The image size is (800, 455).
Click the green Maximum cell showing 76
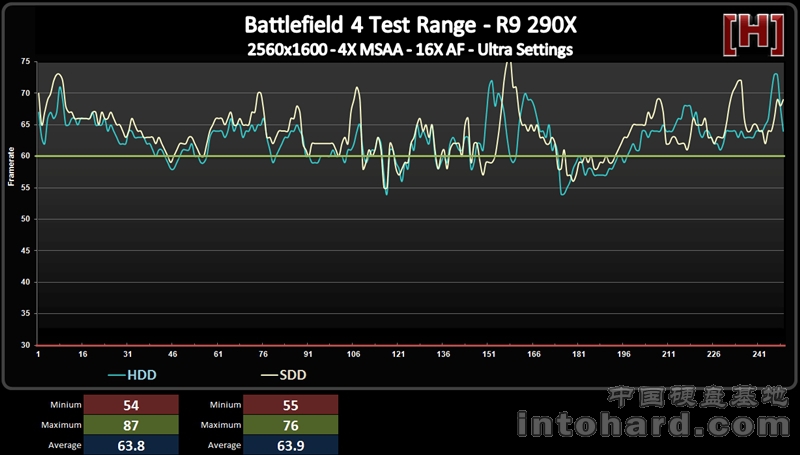point(290,425)
